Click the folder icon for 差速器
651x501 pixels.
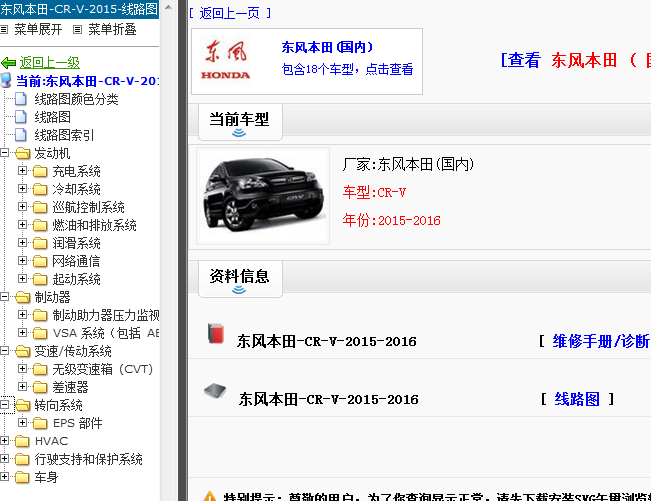pos(40,387)
